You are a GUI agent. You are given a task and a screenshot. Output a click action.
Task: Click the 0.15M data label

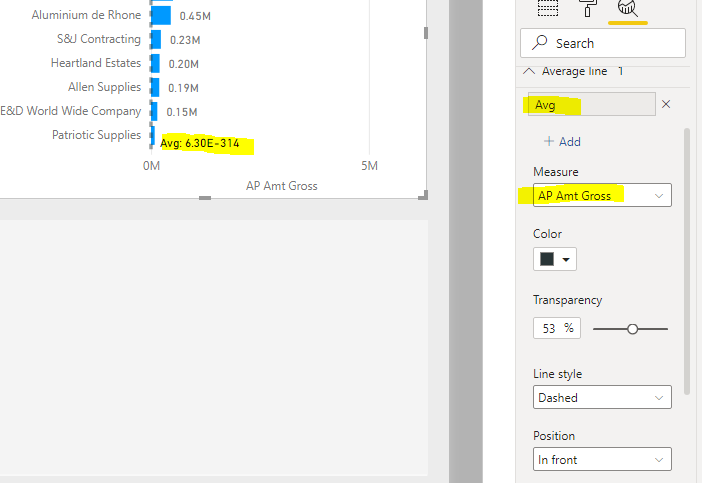pos(182,112)
